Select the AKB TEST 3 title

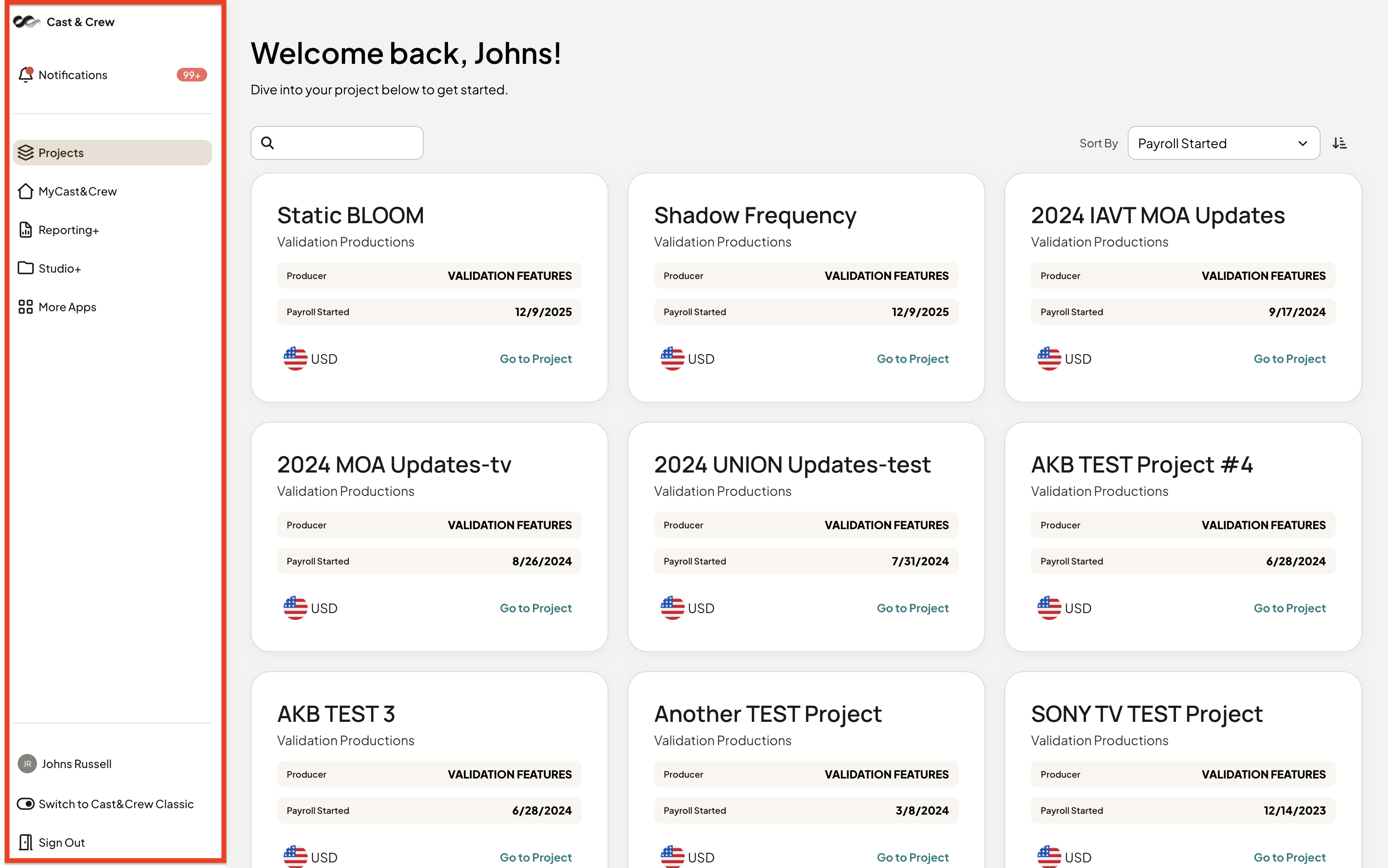336,714
